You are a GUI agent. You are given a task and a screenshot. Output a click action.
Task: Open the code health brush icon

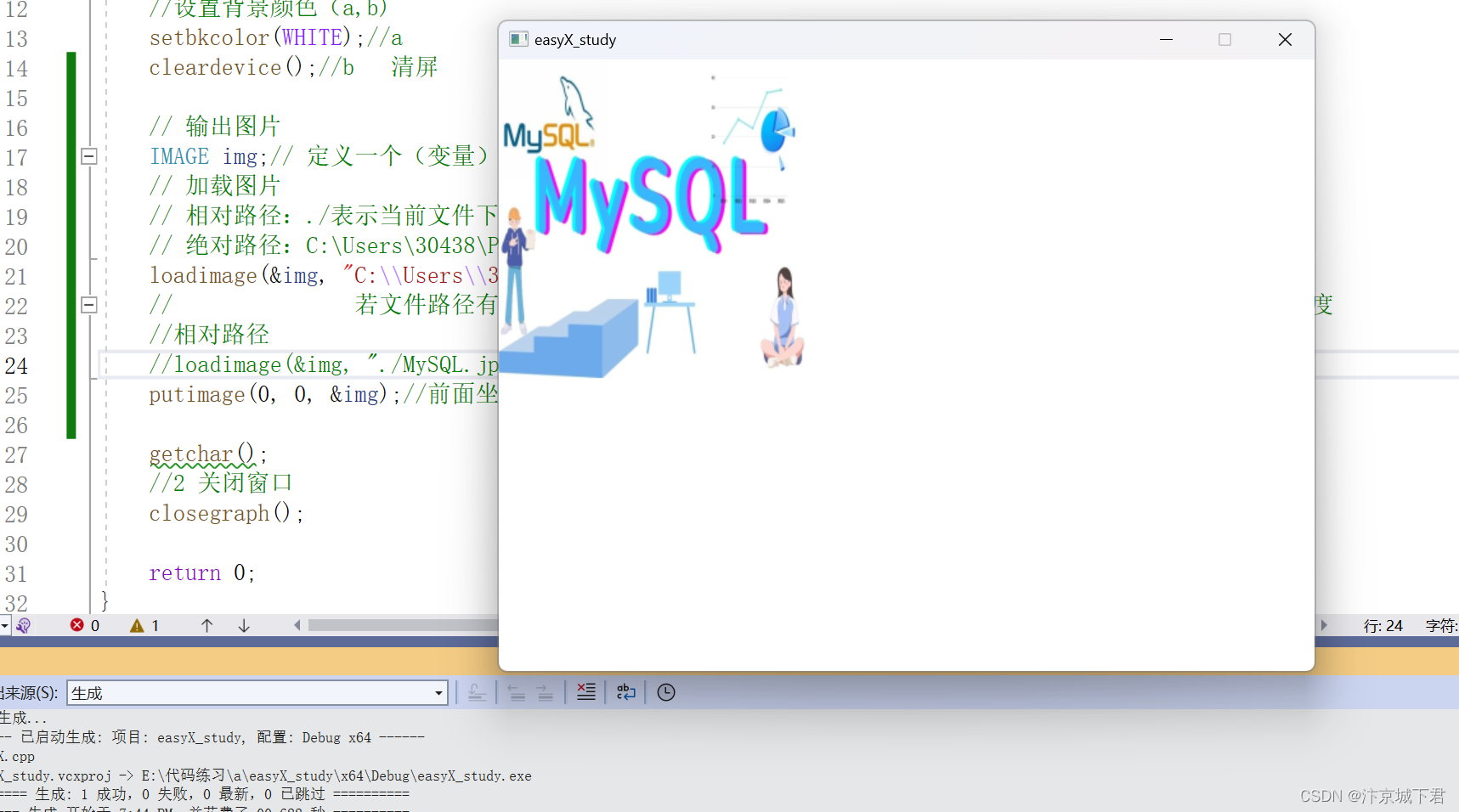click(24, 625)
